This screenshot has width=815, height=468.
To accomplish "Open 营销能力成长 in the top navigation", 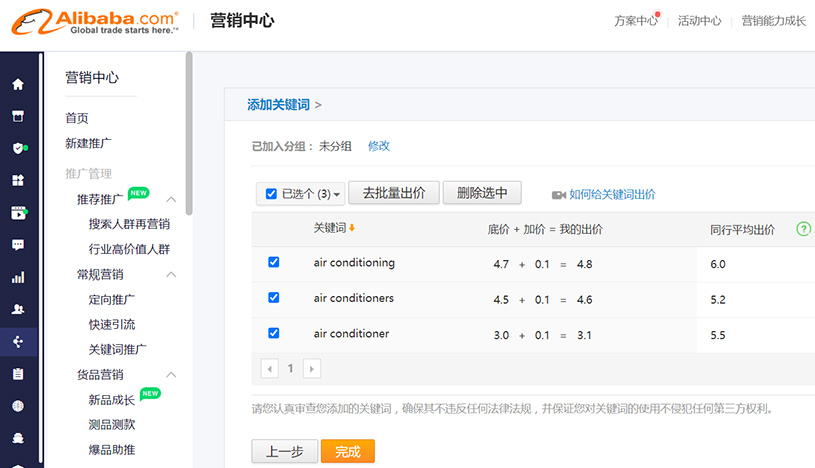I will coord(773,21).
